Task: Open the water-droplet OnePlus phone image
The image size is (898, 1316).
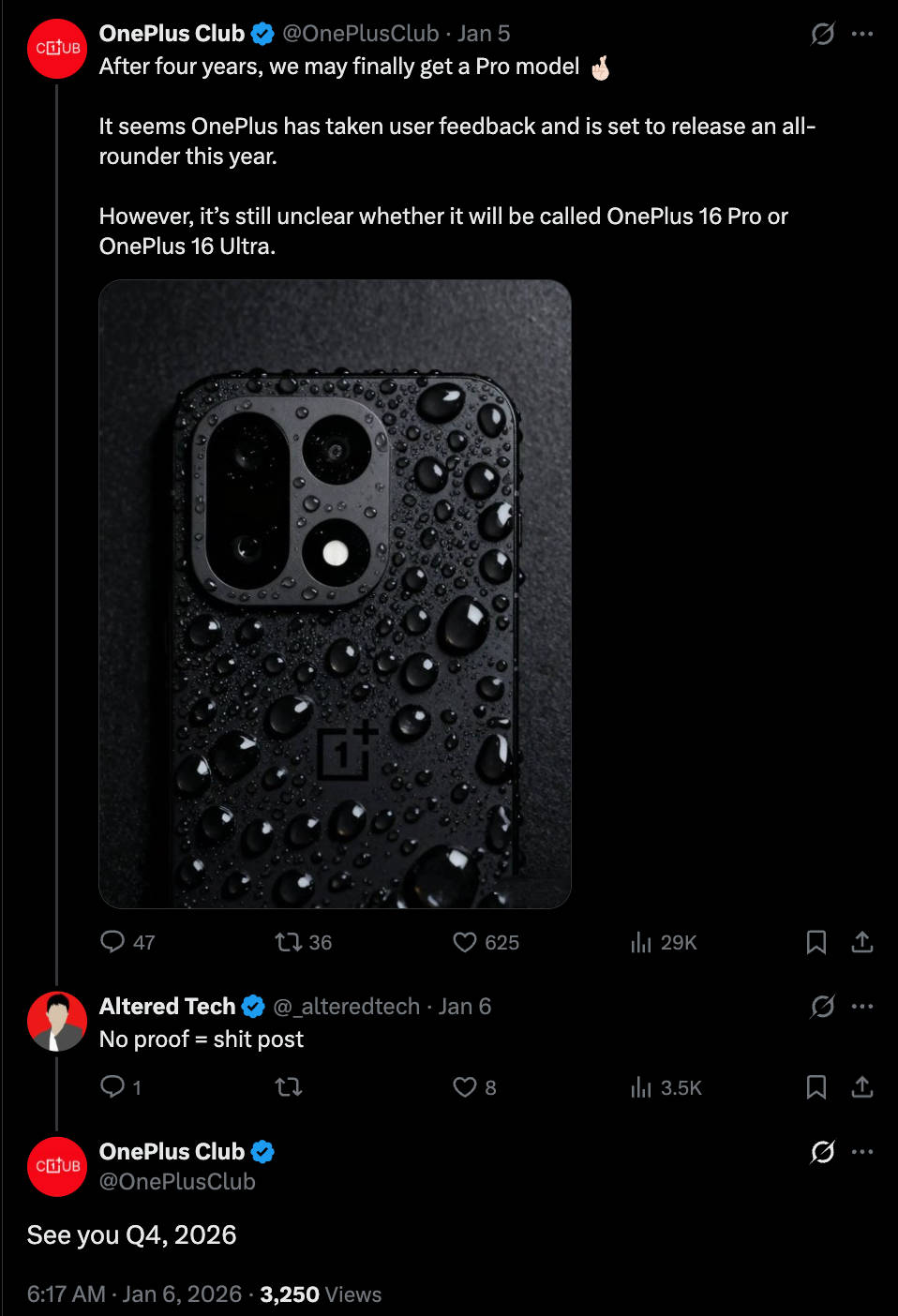Action: 335,594
